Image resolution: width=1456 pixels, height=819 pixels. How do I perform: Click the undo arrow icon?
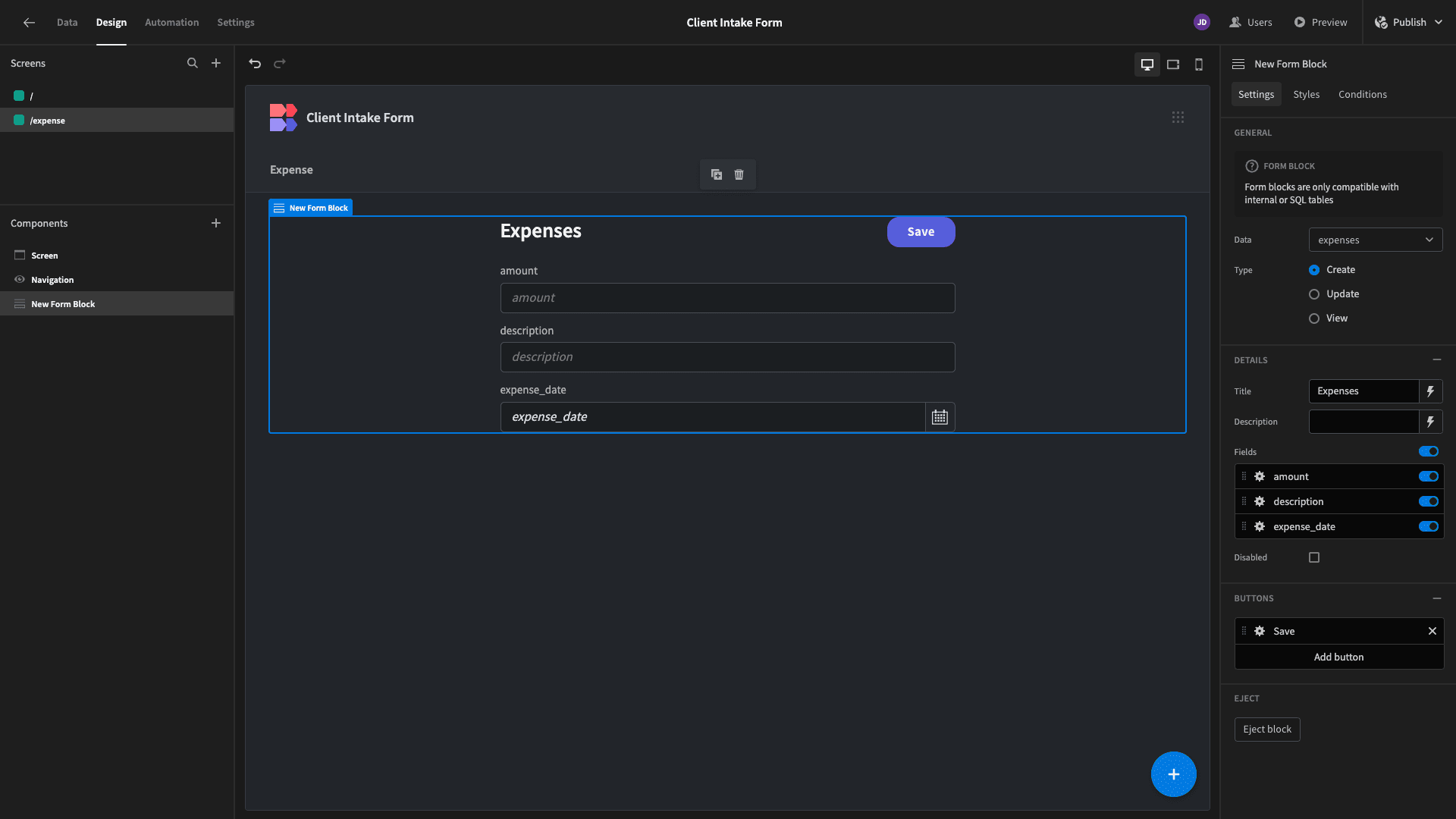255,64
